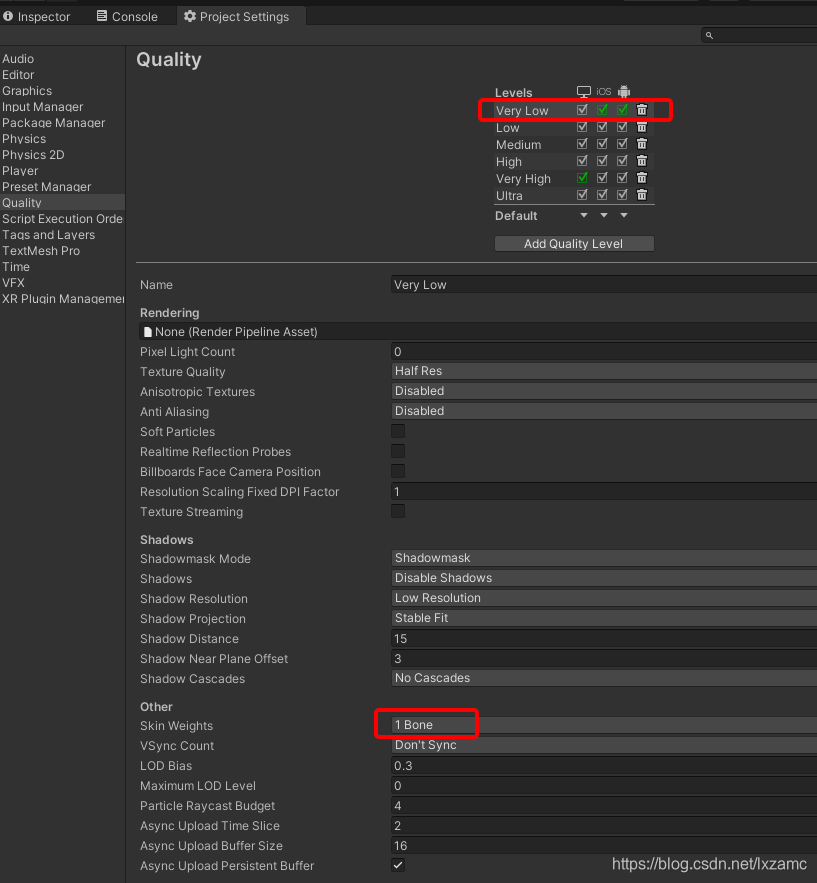Viewport: 817px width, 883px height.
Task: Open the Default quality dropdown for iOS
Action: (603, 215)
